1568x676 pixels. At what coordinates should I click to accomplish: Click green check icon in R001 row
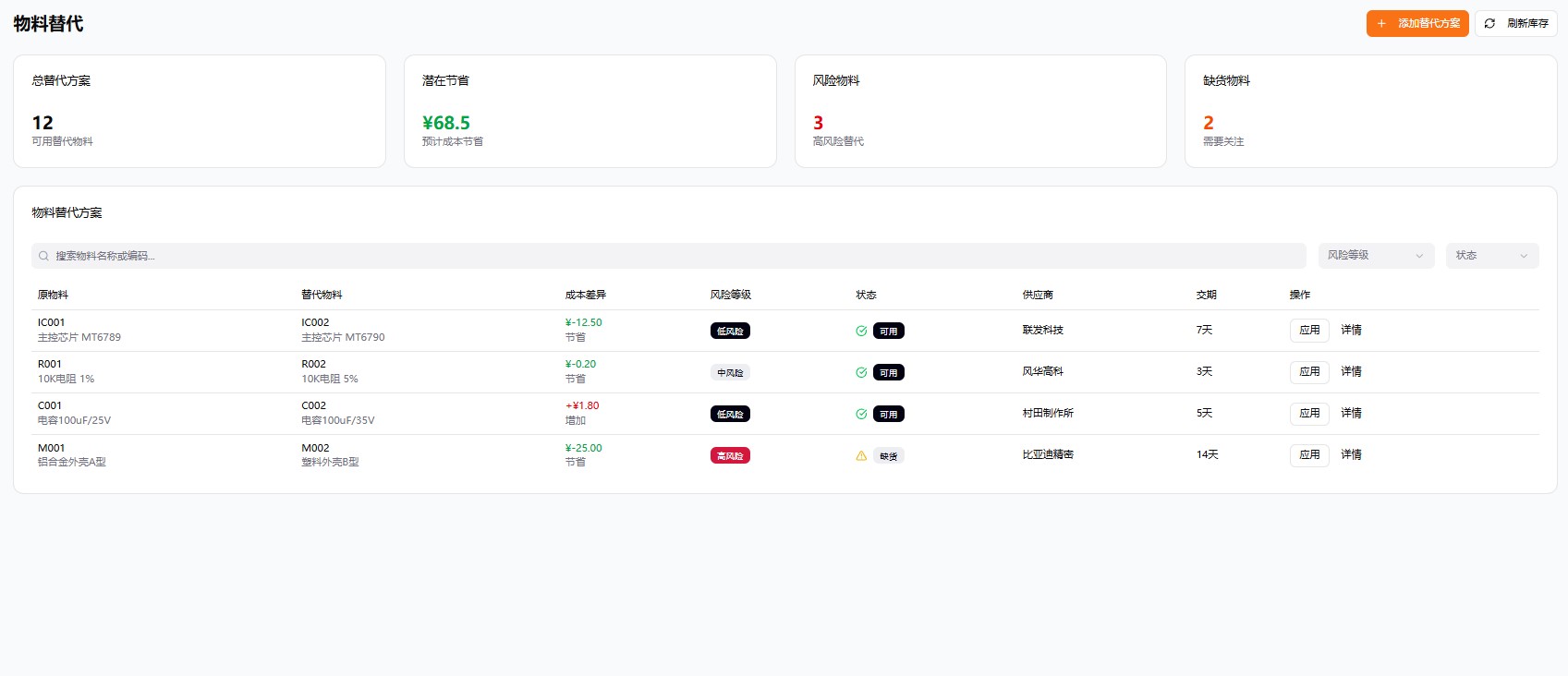tap(861, 372)
